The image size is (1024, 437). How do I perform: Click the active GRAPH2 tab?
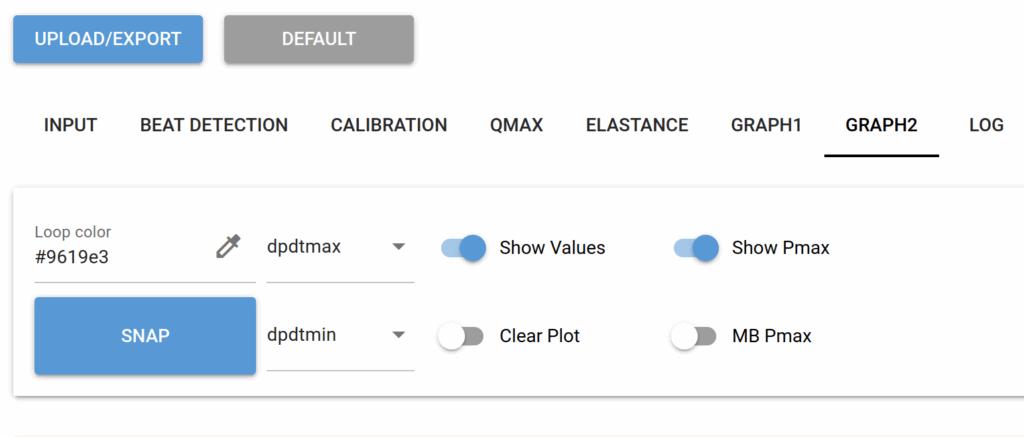pyautogui.click(x=882, y=125)
